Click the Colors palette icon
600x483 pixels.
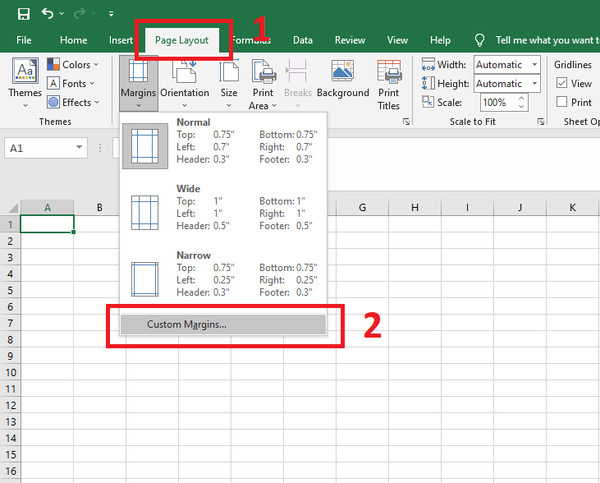(x=53, y=64)
